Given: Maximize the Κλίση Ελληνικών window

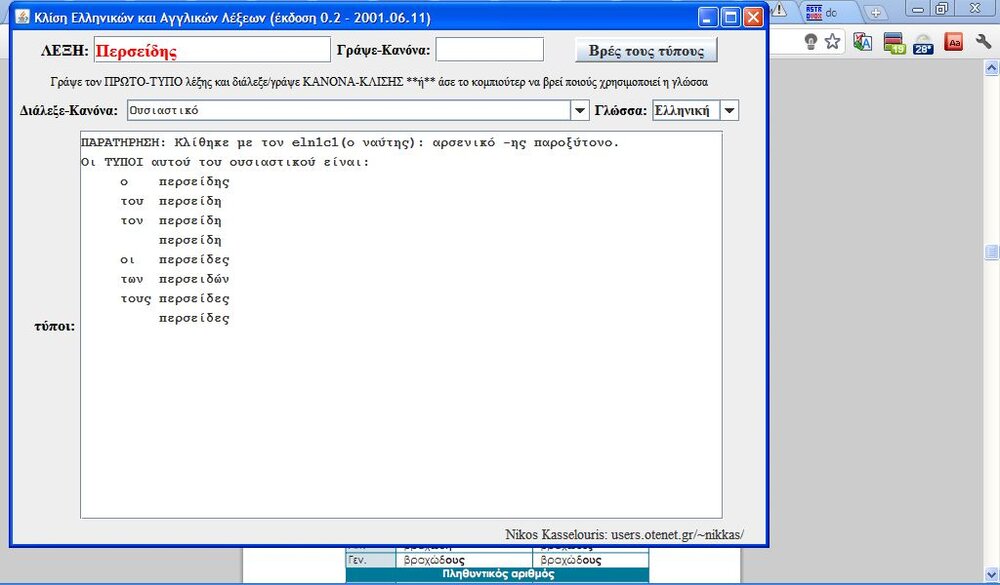Looking at the screenshot, I should click(730, 18).
